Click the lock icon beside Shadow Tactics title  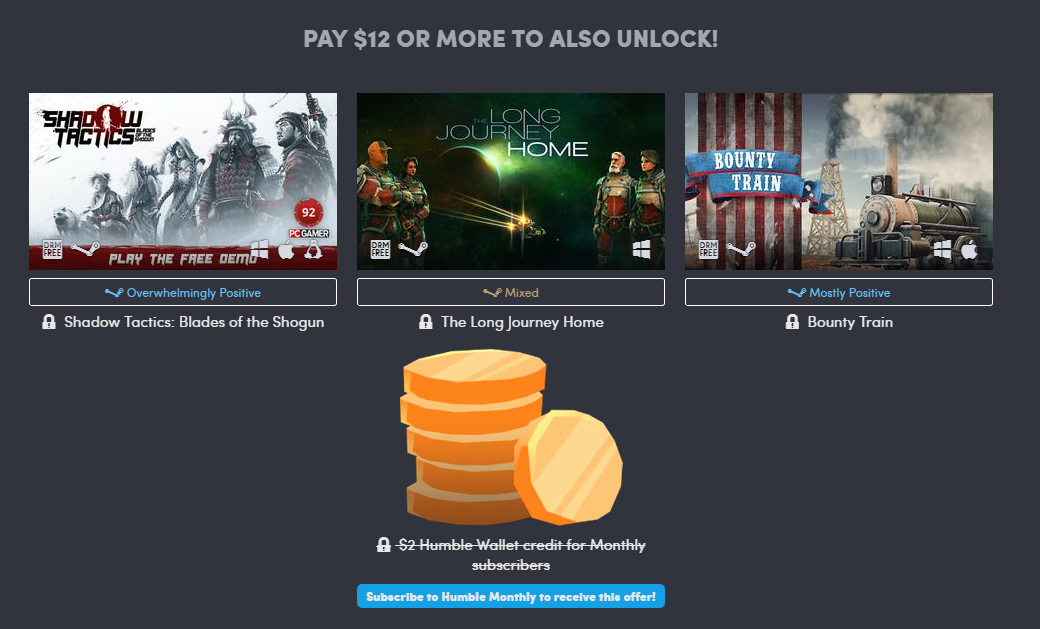[48, 322]
